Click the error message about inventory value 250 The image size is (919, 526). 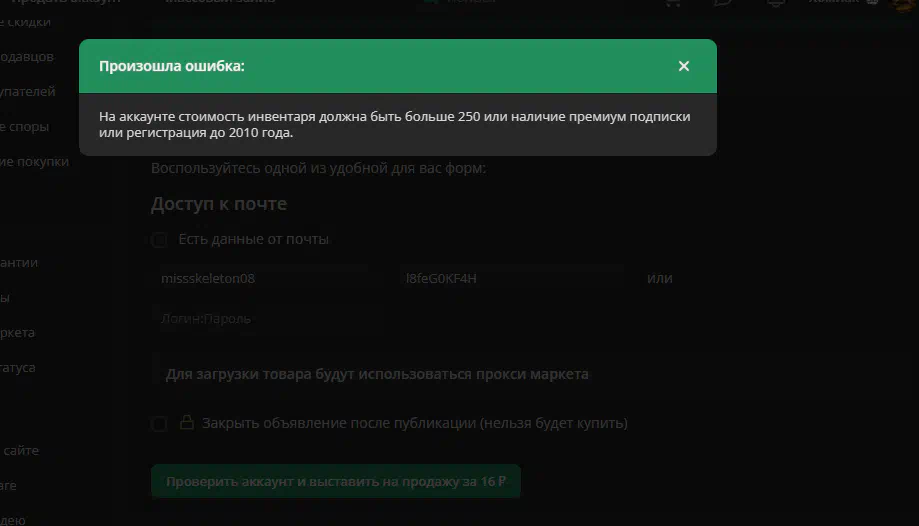(x=394, y=124)
